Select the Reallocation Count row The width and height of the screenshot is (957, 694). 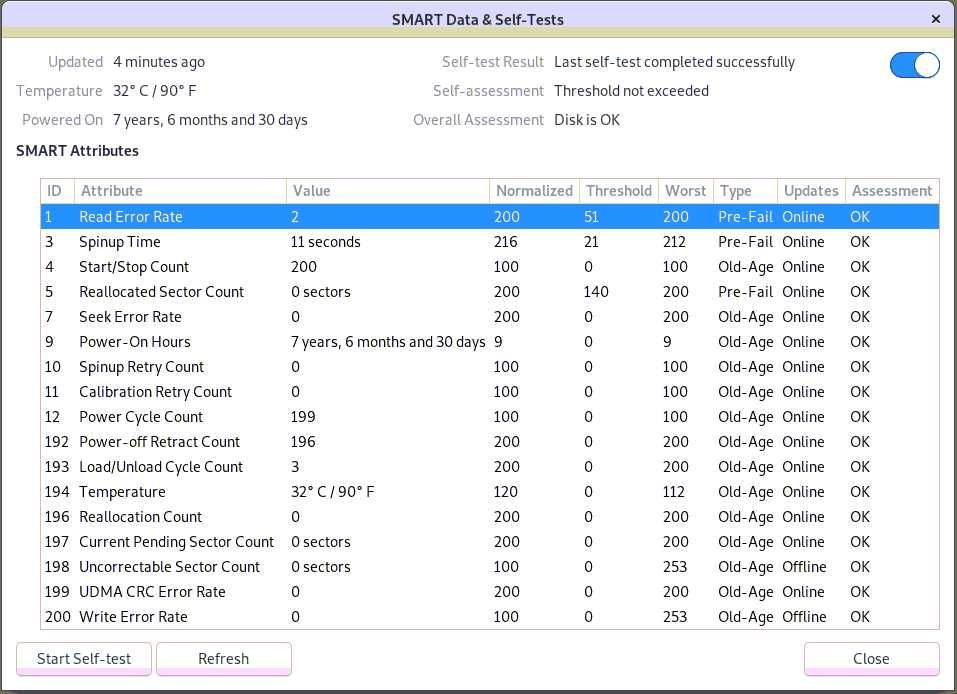[489, 517]
